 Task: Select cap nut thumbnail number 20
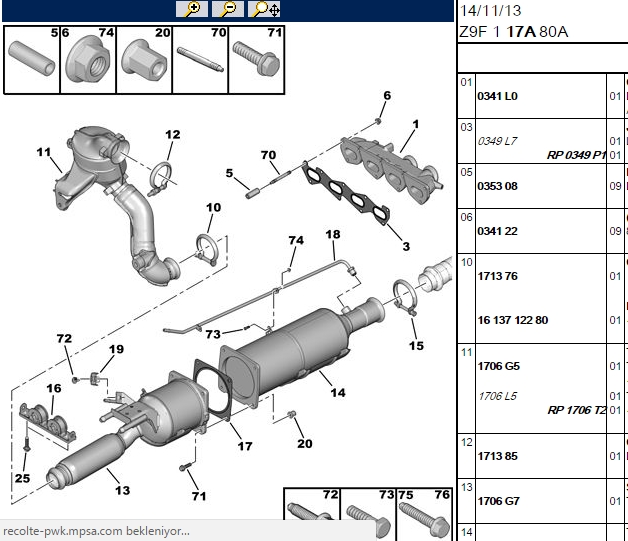(144, 60)
